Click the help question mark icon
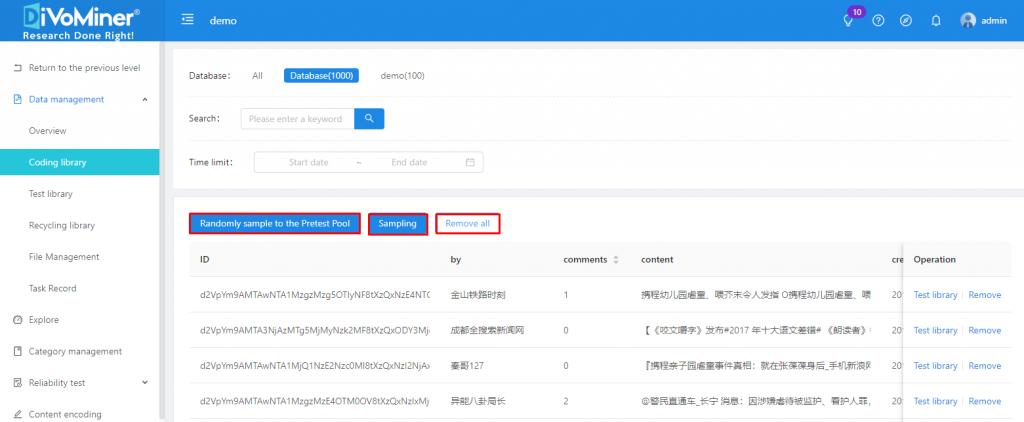This screenshot has height=422, width=1024. (x=878, y=21)
